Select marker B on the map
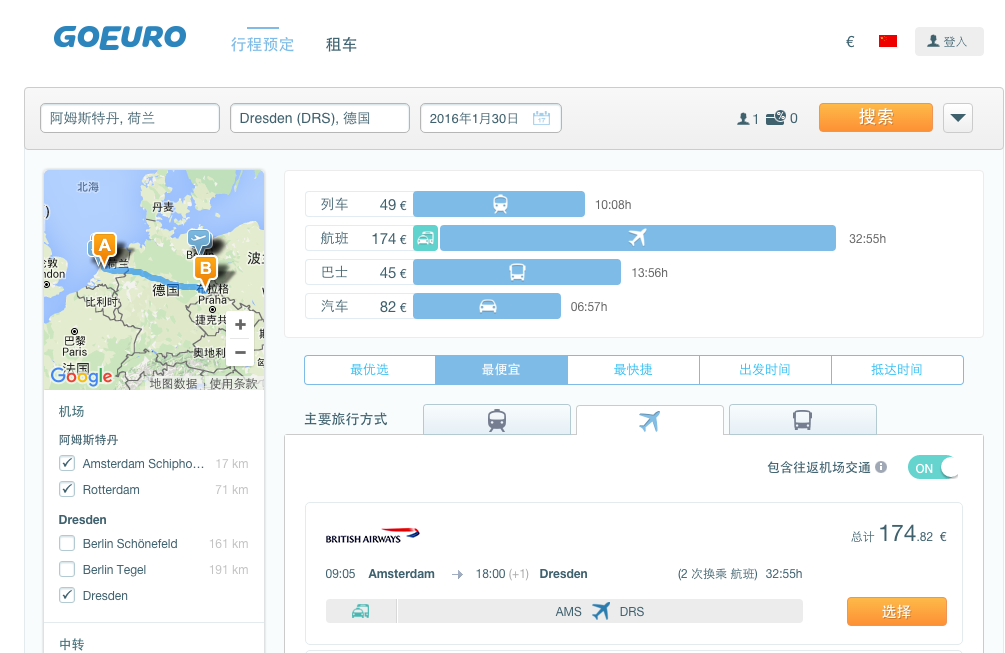Image resolution: width=1005 pixels, height=653 pixels. pos(205,272)
